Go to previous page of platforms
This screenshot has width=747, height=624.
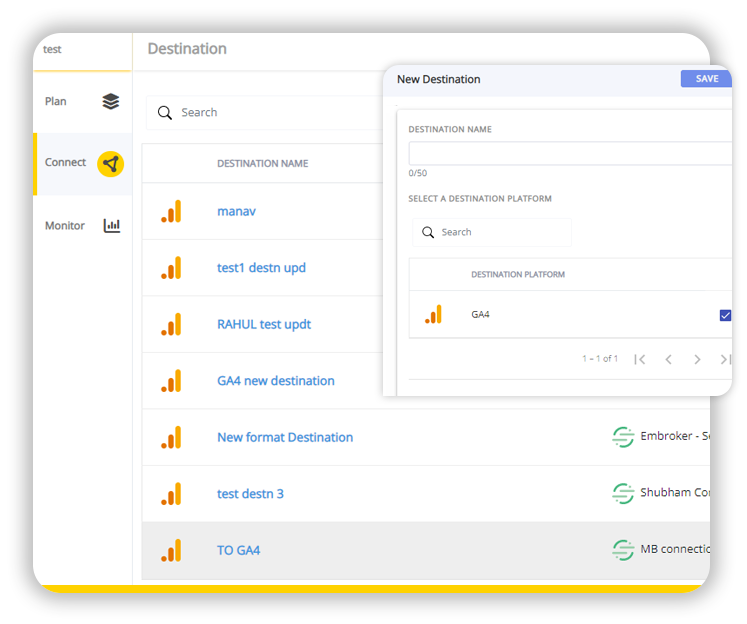coord(668,359)
